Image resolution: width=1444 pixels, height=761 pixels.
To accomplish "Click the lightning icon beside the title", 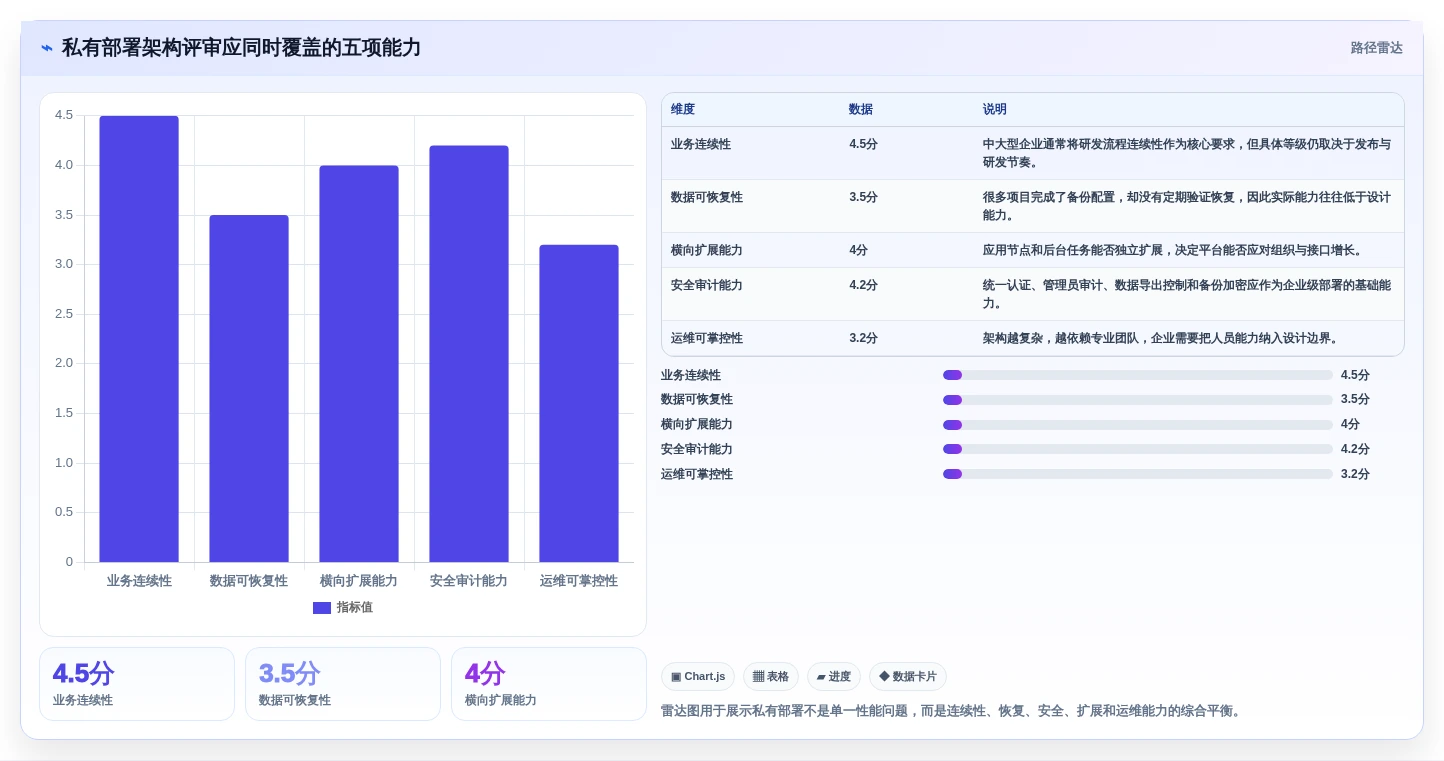I will tap(47, 48).
